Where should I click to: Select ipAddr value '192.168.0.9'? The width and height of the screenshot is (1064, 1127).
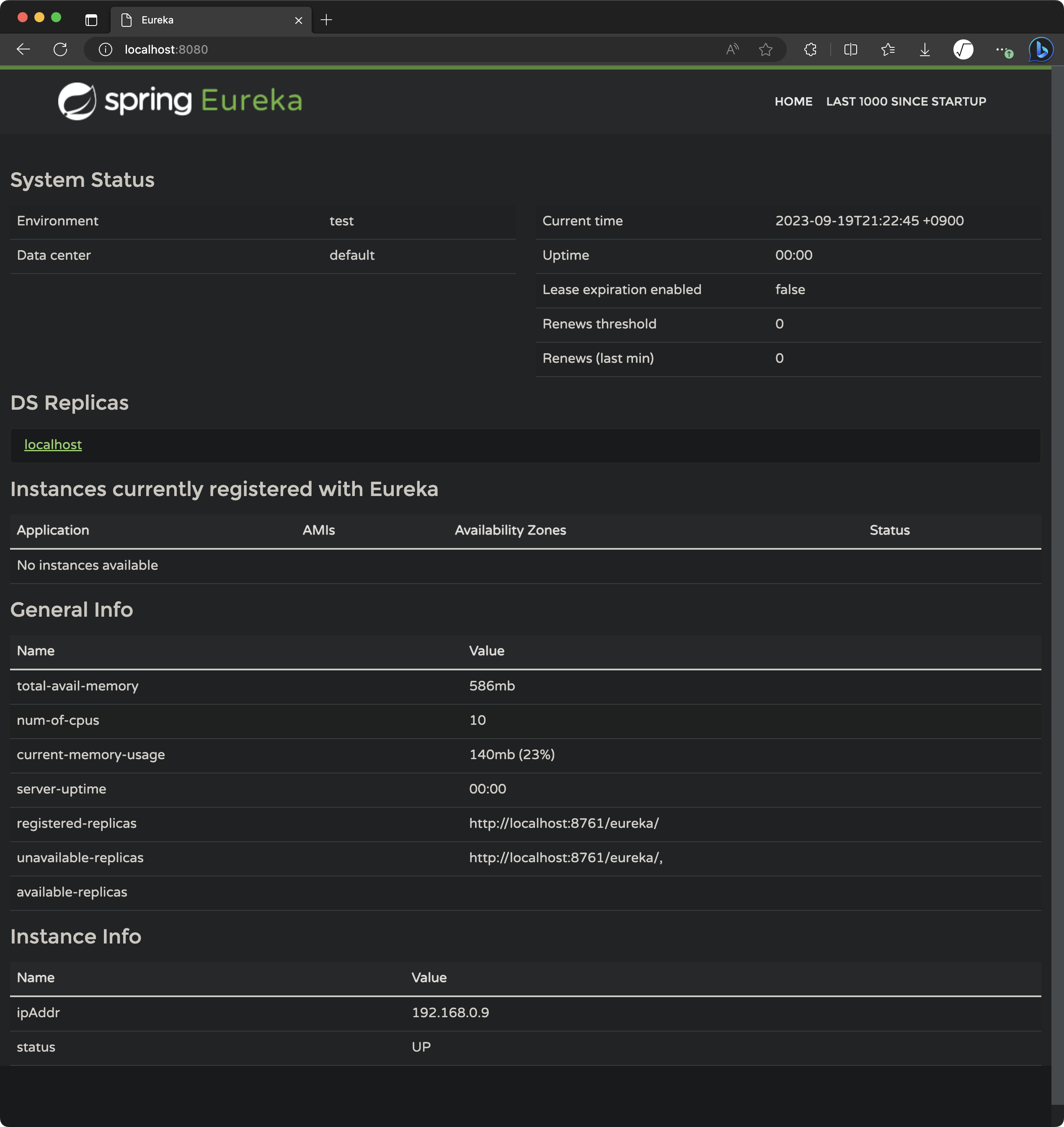pyautogui.click(x=450, y=1013)
